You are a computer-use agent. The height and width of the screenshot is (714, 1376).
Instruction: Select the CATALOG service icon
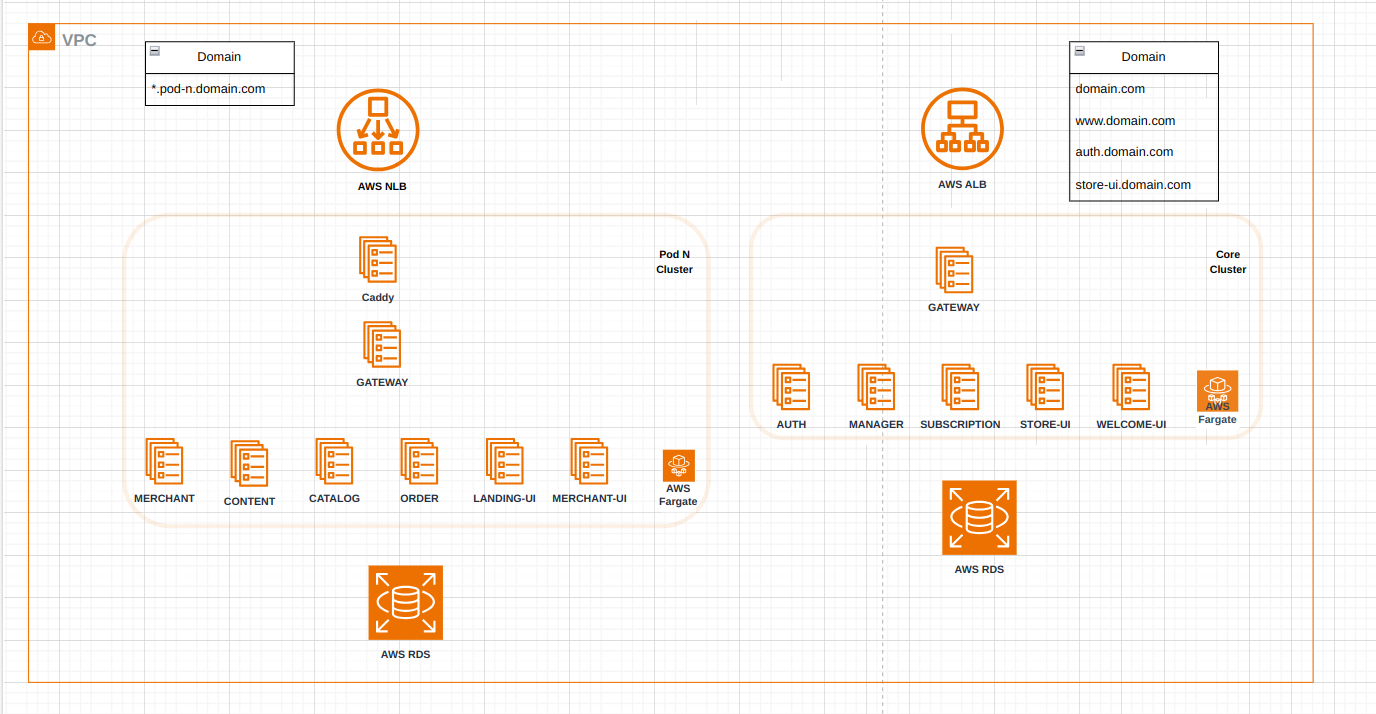pyautogui.click(x=334, y=461)
